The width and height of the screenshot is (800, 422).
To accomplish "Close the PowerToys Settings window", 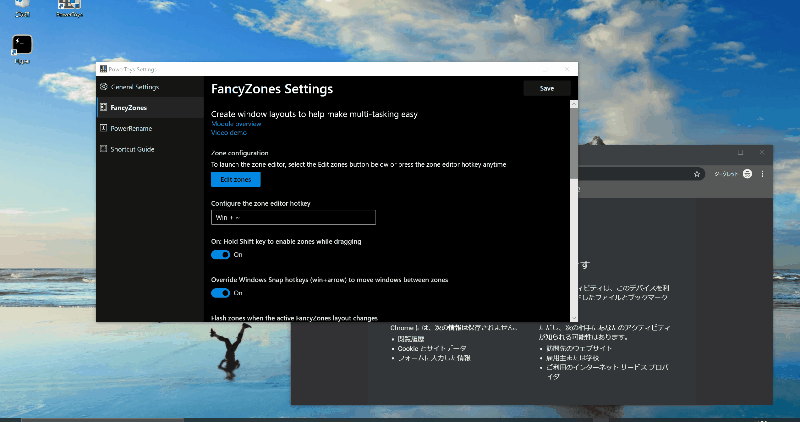I will (x=567, y=69).
